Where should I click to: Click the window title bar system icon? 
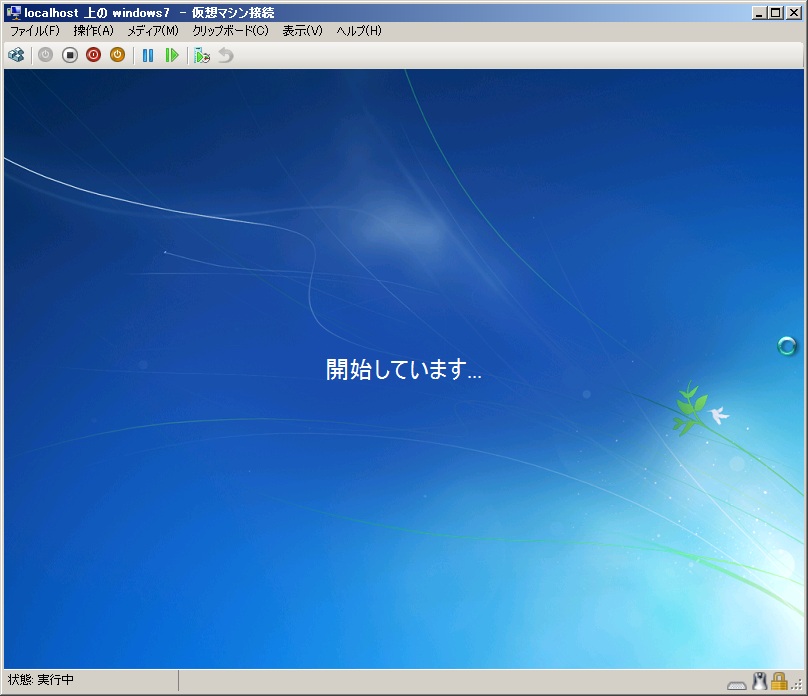click(14, 12)
